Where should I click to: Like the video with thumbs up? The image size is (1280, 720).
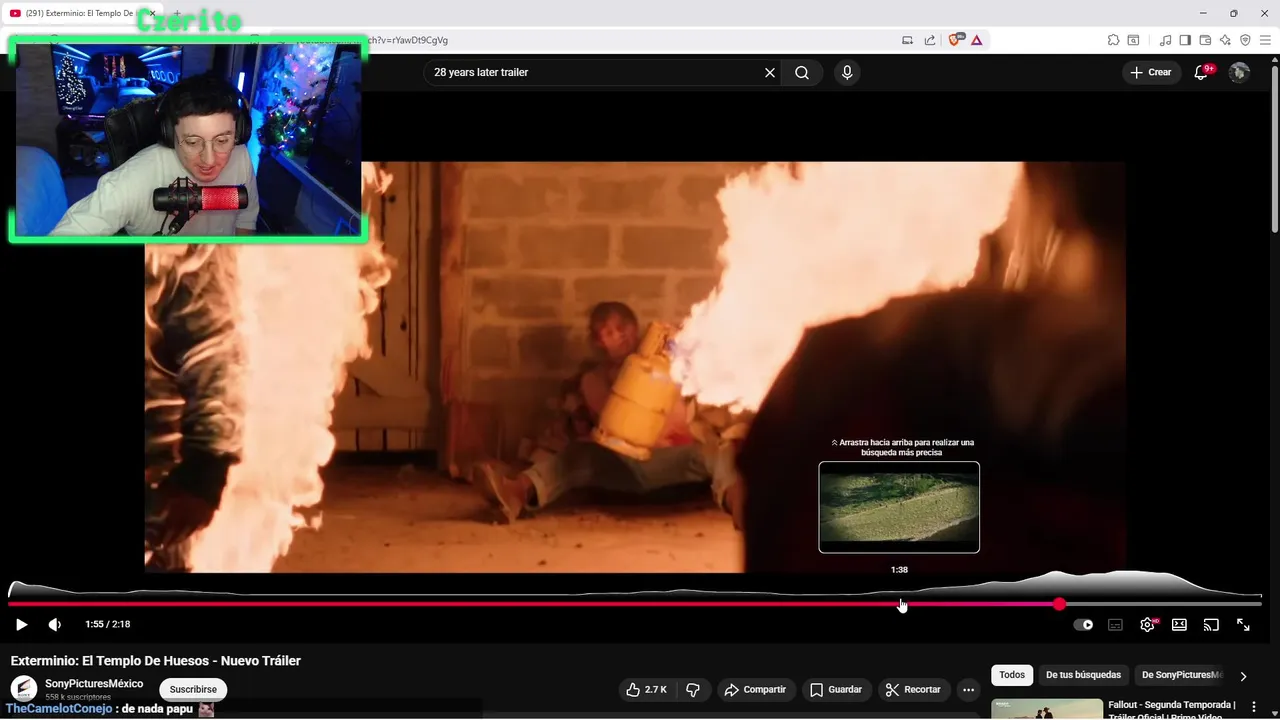click(x=647, y=689)
